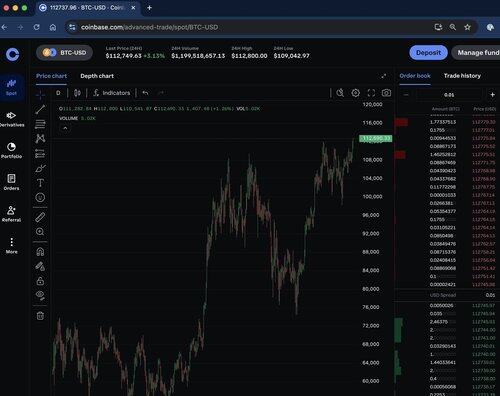This screenshot has height=396, width=500.
Task: Delete drawings with the trash icon
Action: (40, 316)
